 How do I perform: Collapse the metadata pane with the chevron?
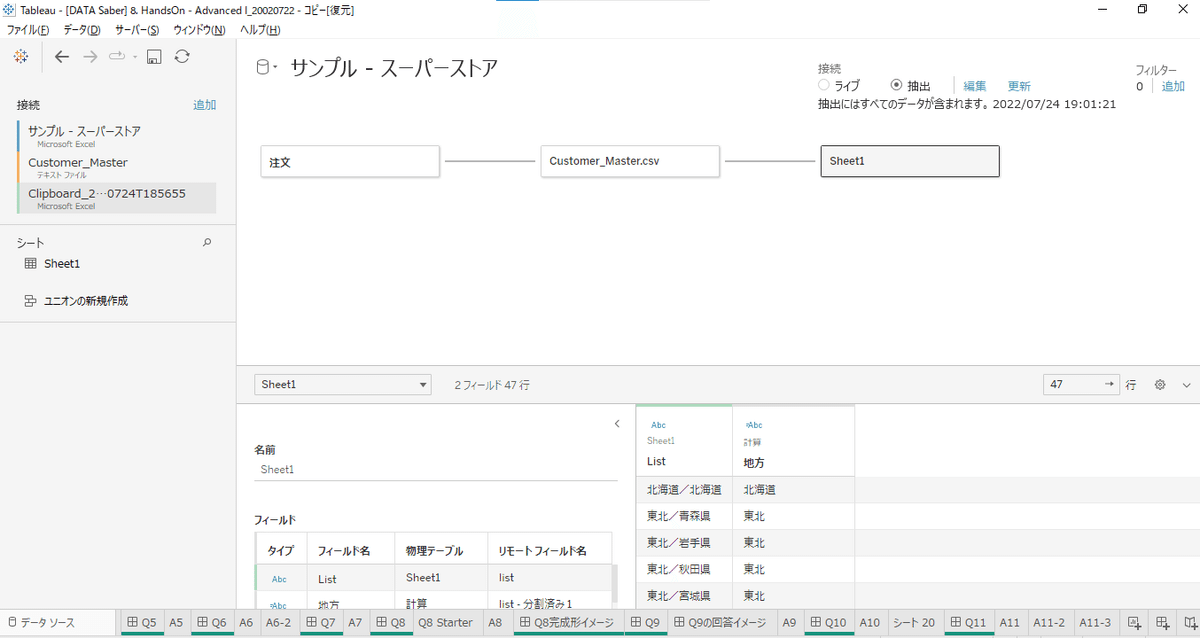point(617,424)
